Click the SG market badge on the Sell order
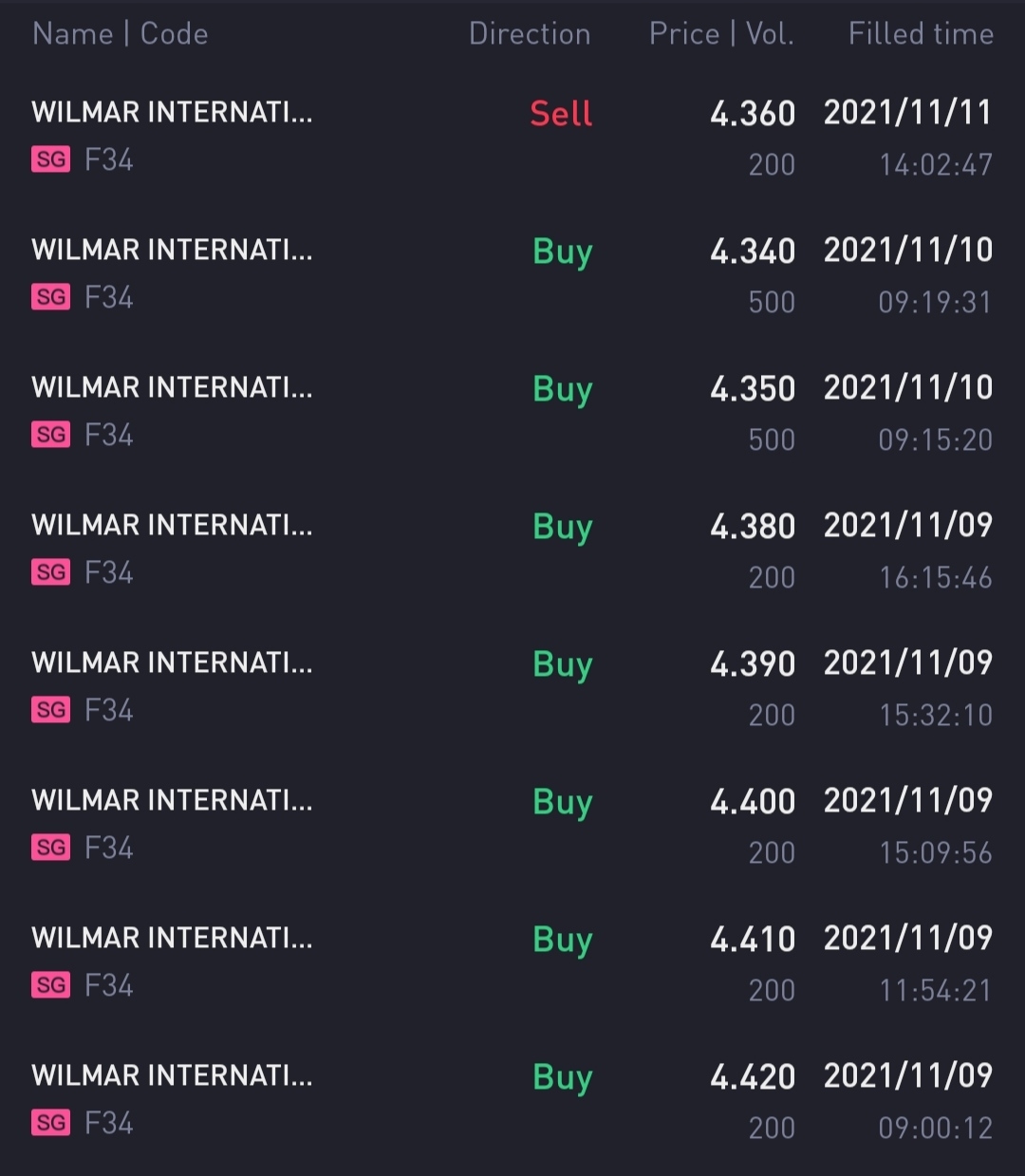This screenshot has width=1025, height=1176. click(51, 159)
